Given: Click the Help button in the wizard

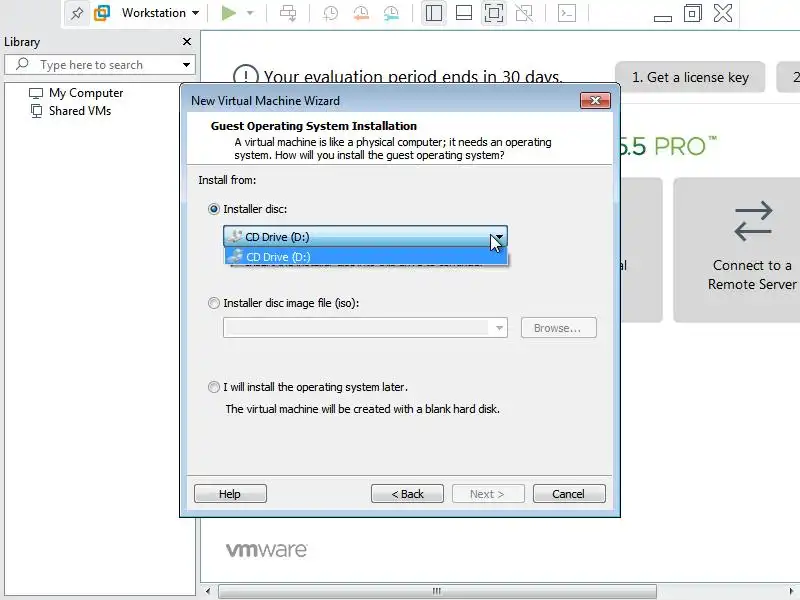Looking at the screenshot, I should (x=230, y=494).
